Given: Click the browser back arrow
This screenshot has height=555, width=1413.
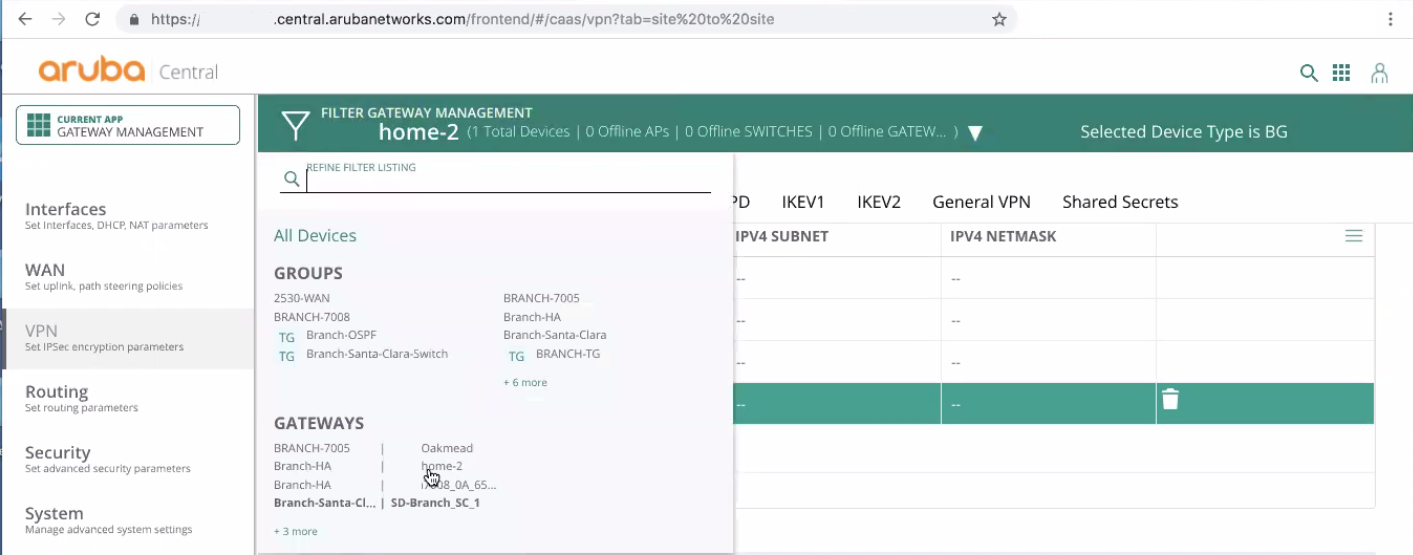Looking at the screenshot, I should point(25,19).
